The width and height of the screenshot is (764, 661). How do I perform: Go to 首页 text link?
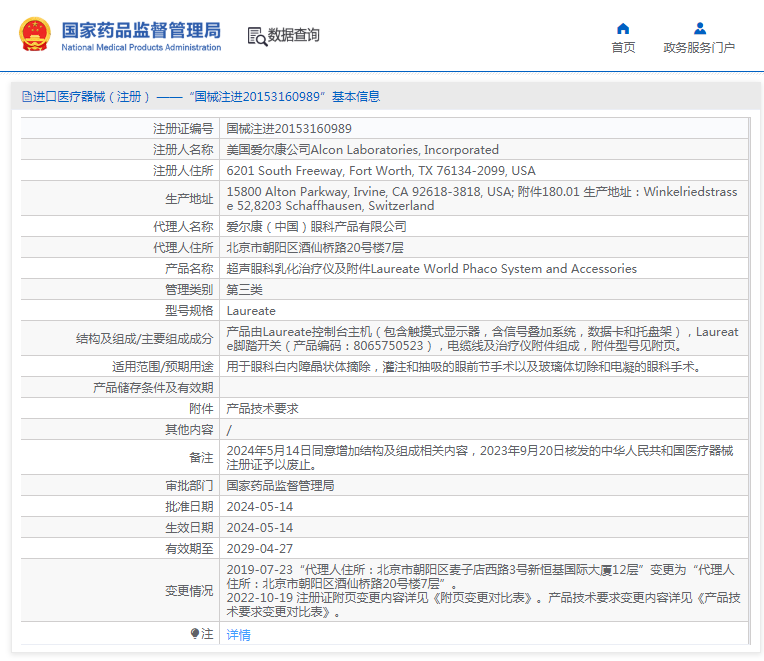[x=623, y=47]
